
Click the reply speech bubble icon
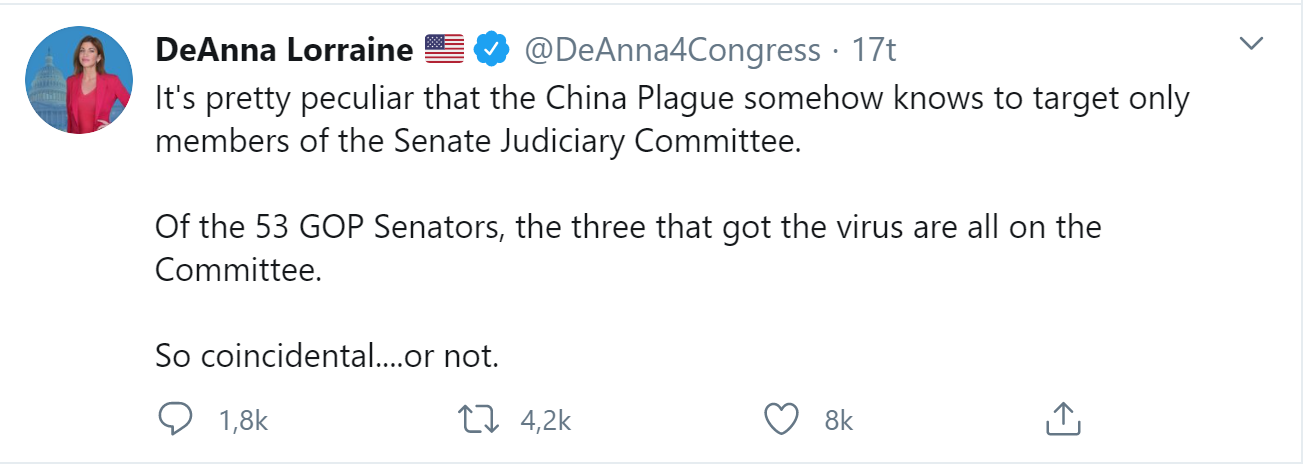point(175,420)
